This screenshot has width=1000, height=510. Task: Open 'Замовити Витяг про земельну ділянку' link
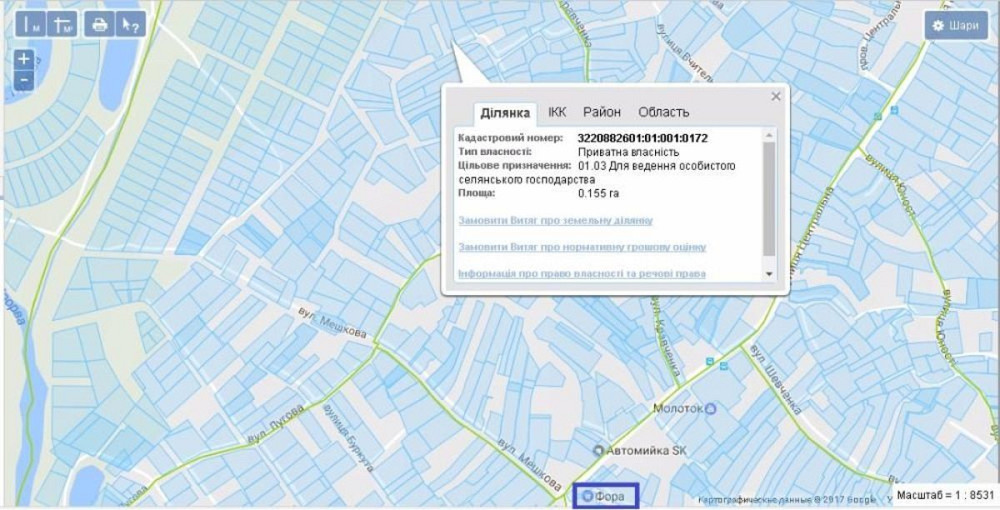[555, 220]
